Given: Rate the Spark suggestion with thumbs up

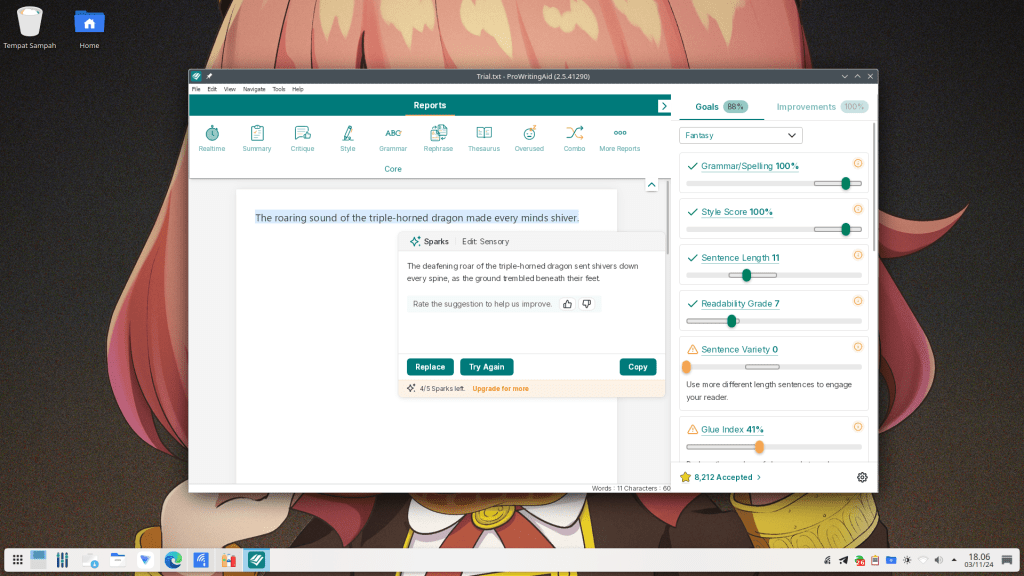Looking at the screenshot, I should click(x=567, y=303).
